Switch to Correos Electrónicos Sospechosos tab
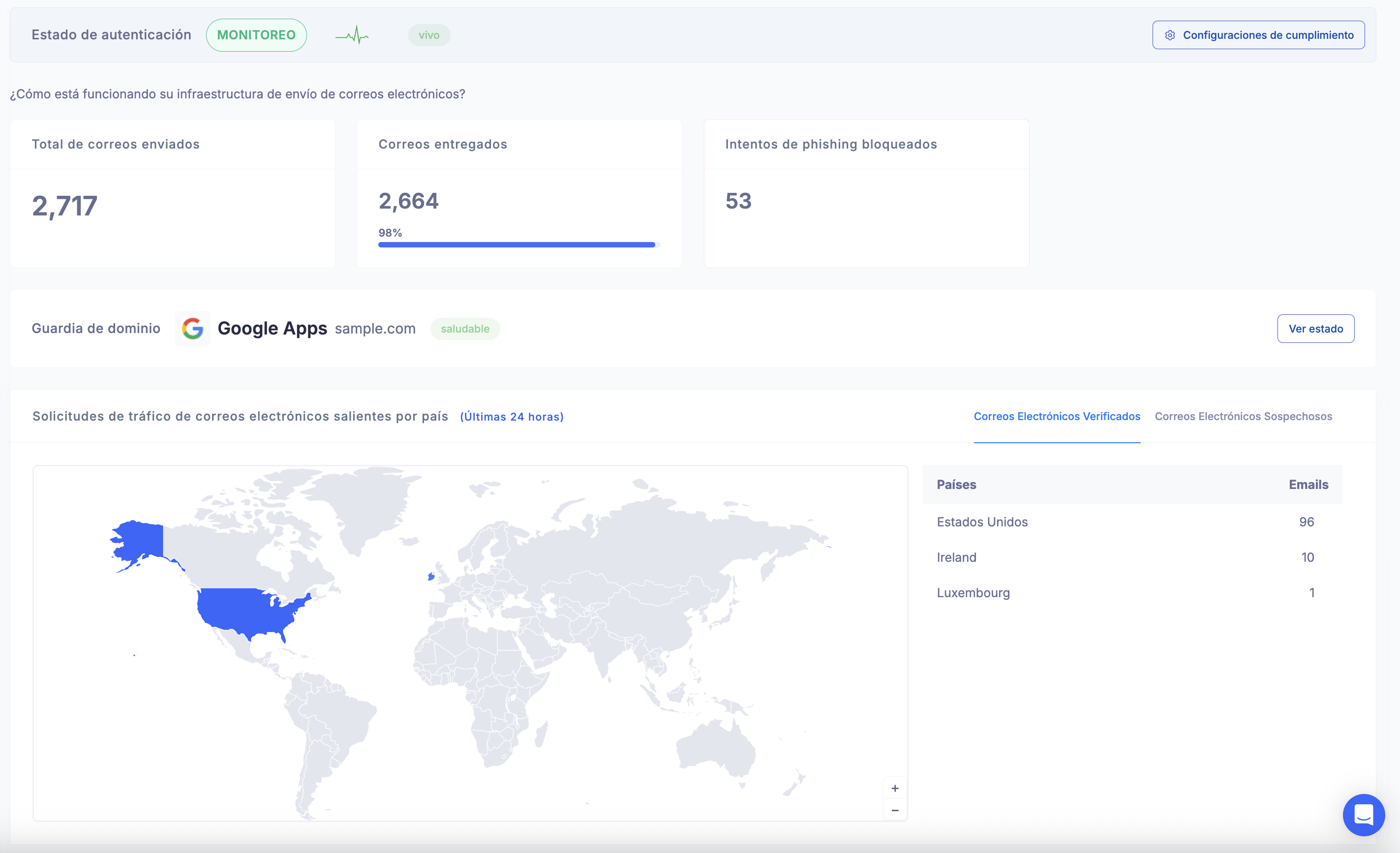The width and height of the screenshot is (1400, 853). tap(1243, 417)
